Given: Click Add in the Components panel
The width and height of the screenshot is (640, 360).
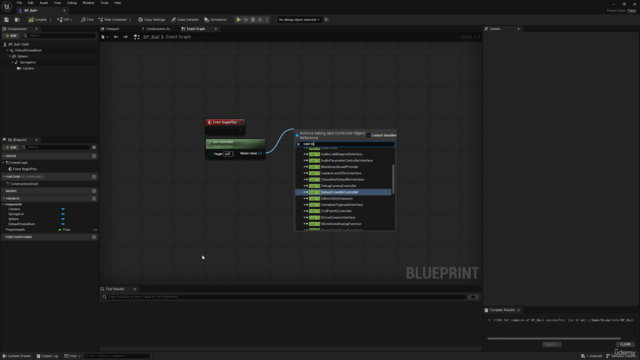Looking at the screenshot, I should tap(11, 36).
